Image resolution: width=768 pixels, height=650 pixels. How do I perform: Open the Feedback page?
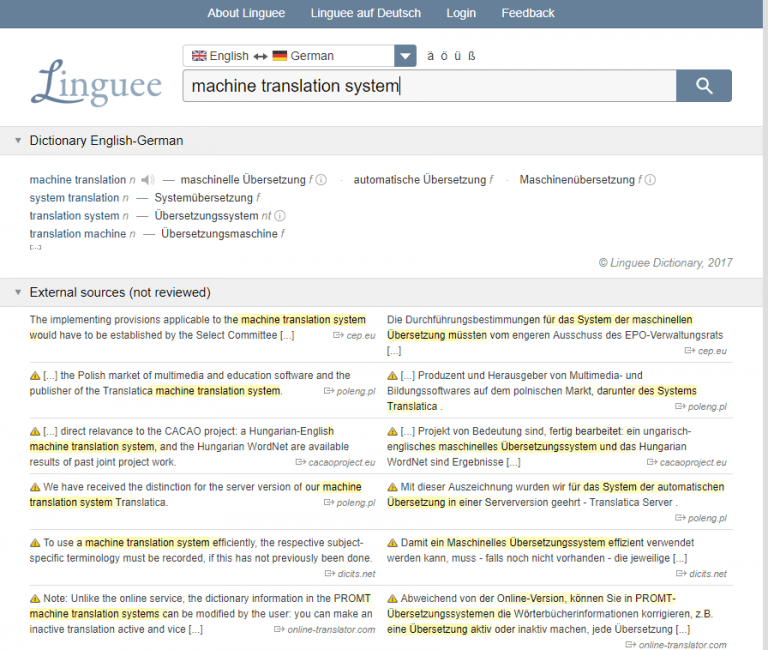(528, 13)
